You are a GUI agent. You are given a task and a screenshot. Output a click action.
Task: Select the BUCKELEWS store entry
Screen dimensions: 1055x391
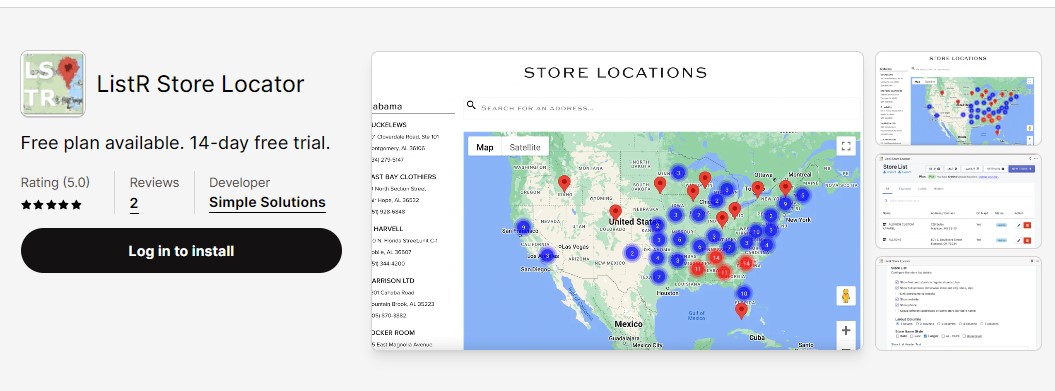[x=406, y=142]
